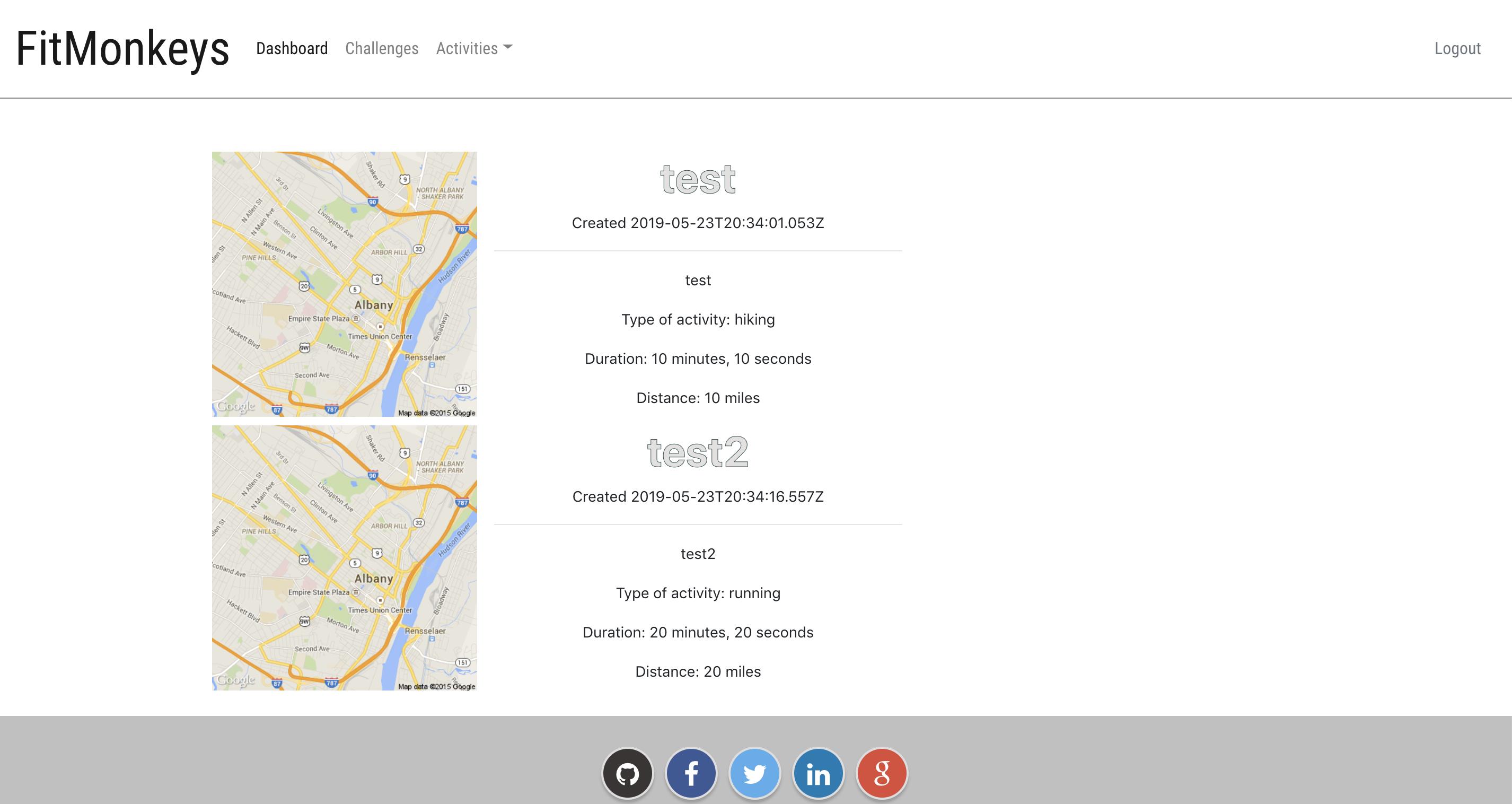Go to the Dashboard nav item
This screenshot has width=1512, height=804.
coord(292,48)
